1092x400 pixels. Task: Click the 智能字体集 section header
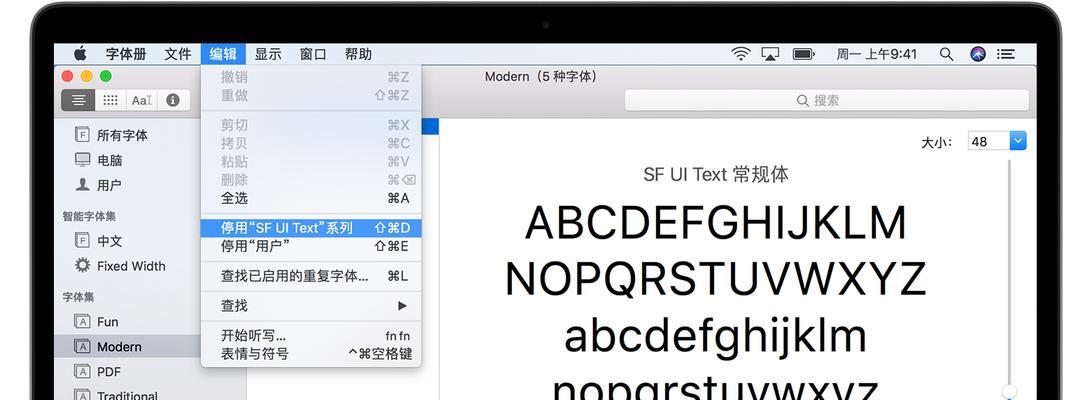pyautogui.click(x=89, y=217)
